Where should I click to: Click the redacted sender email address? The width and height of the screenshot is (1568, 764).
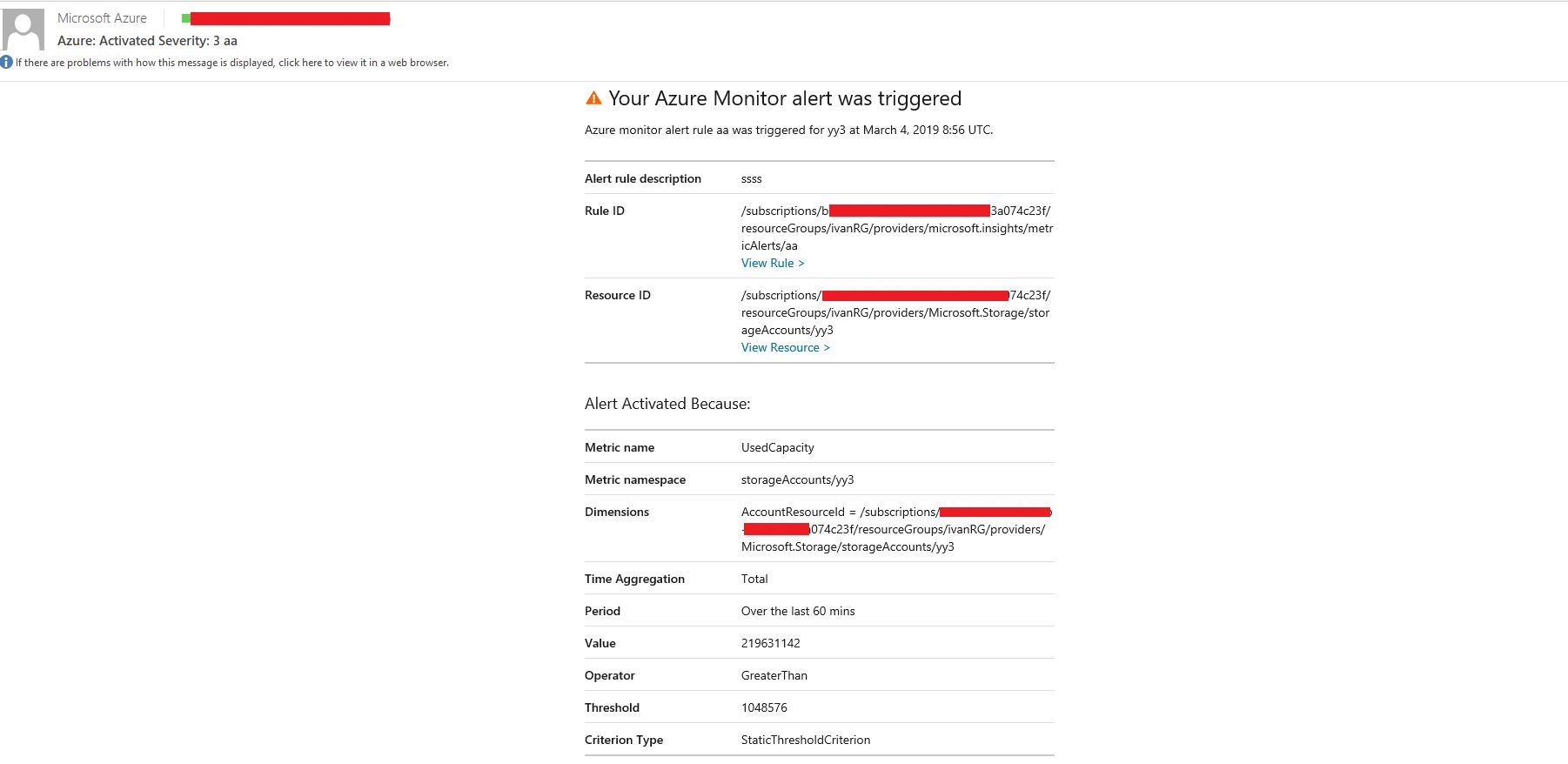tap(290, 18)
